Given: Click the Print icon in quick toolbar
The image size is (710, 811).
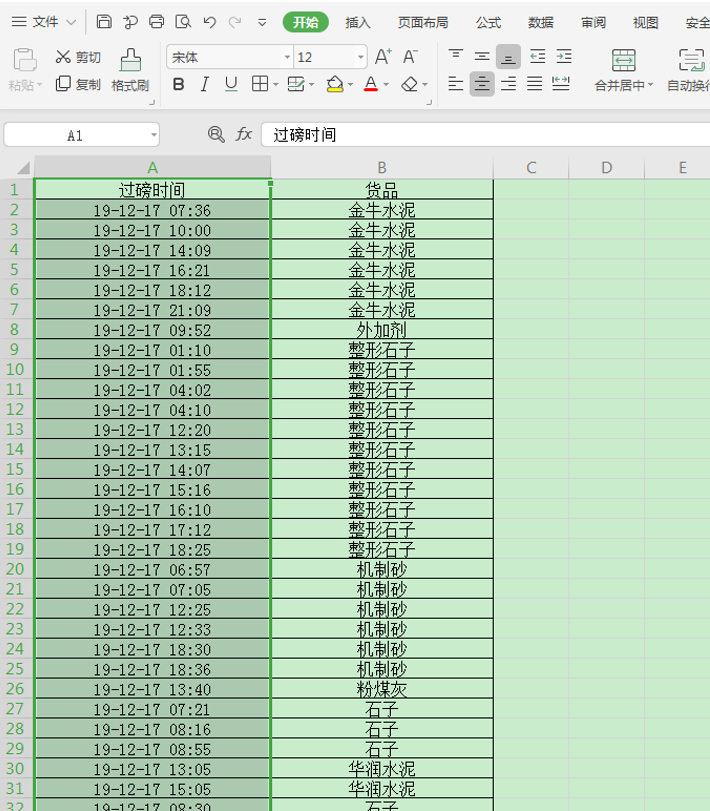Looking at the screenshot, I should (157, 22).
